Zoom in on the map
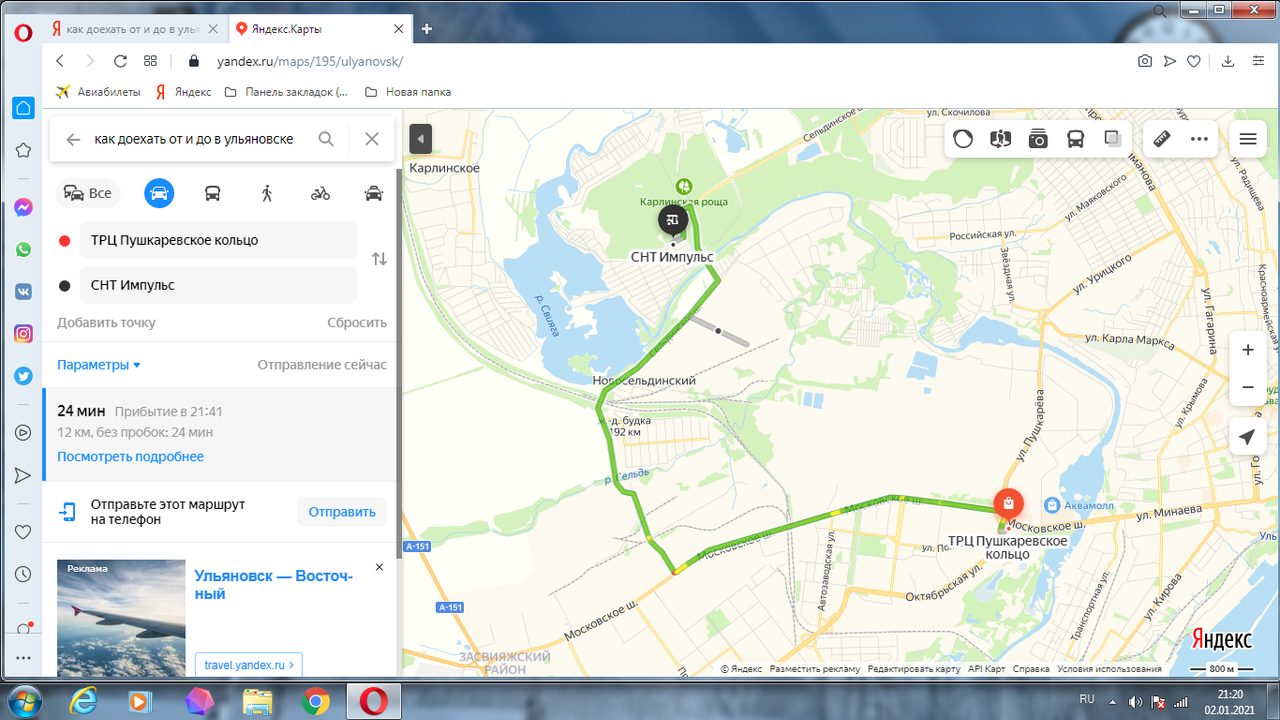Screen dimensions: 1280x720 coord(1247,350)
